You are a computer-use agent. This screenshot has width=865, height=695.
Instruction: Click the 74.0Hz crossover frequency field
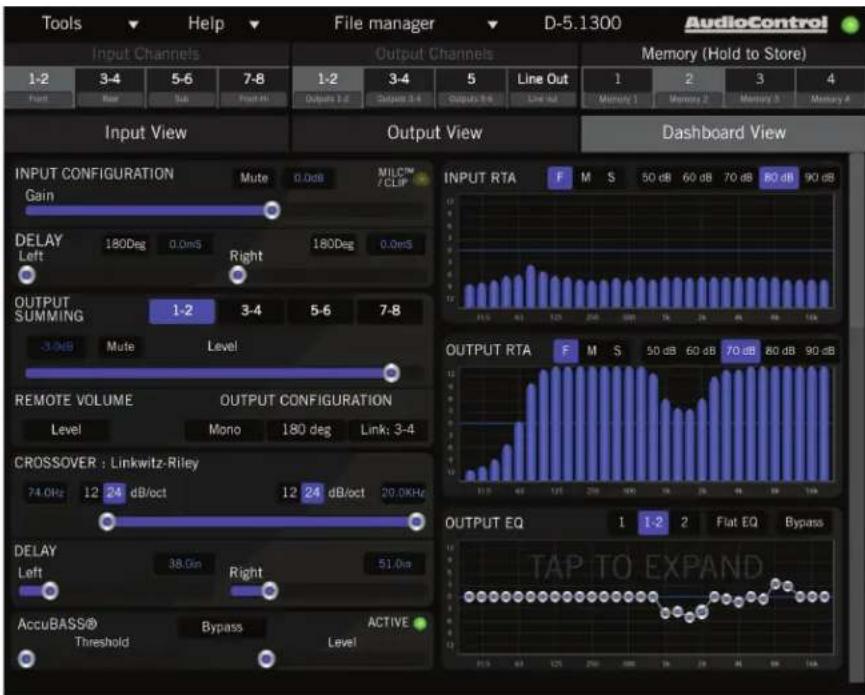coord(46,493)
